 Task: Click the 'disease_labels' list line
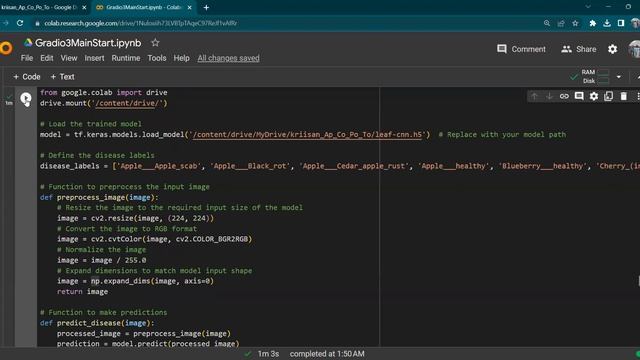[x=340, y=166]
